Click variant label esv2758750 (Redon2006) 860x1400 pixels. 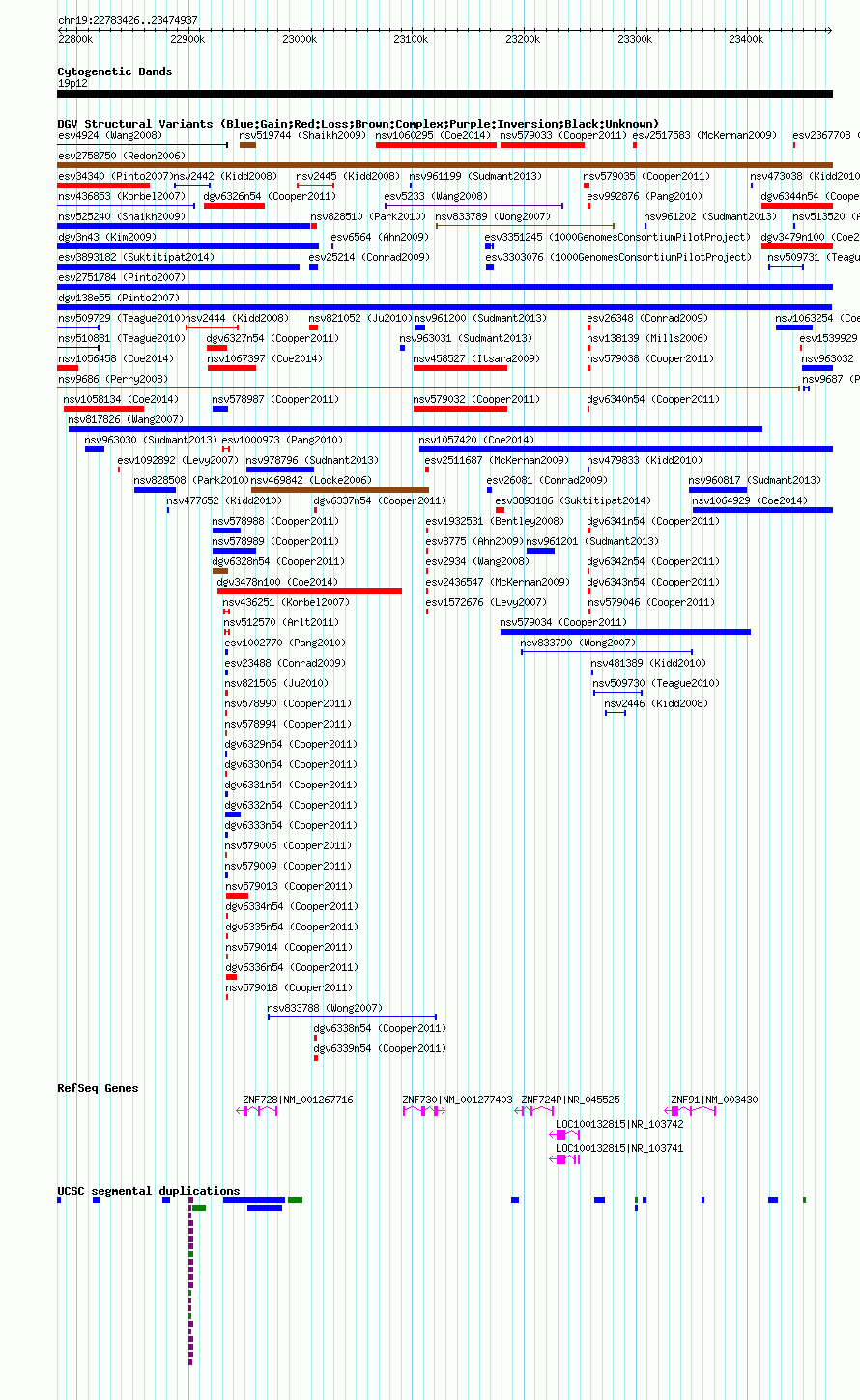pyautogui.click(x=122, y=156)
